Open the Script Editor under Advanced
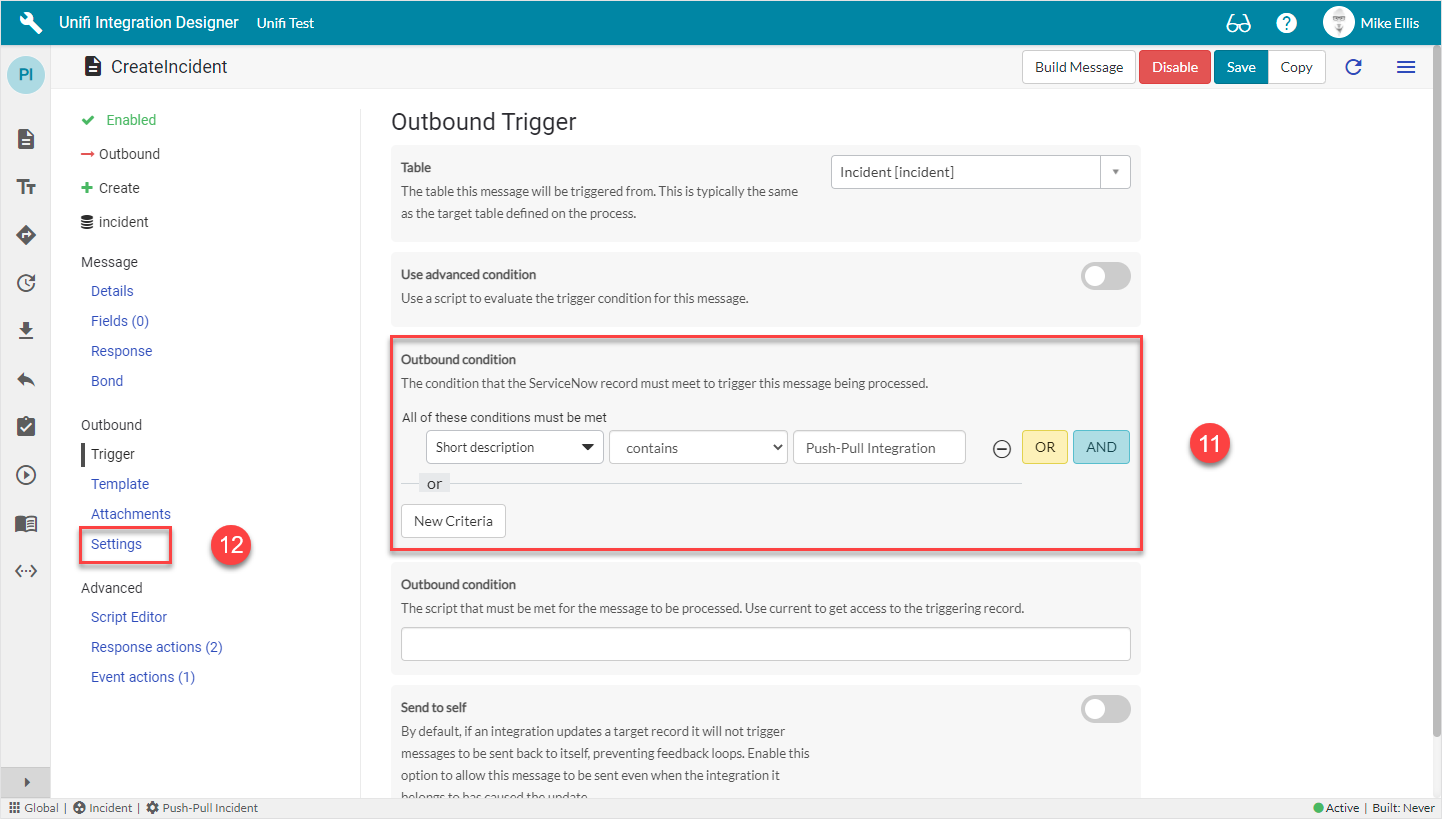1442x819 pixels. [x=128, y=617]
